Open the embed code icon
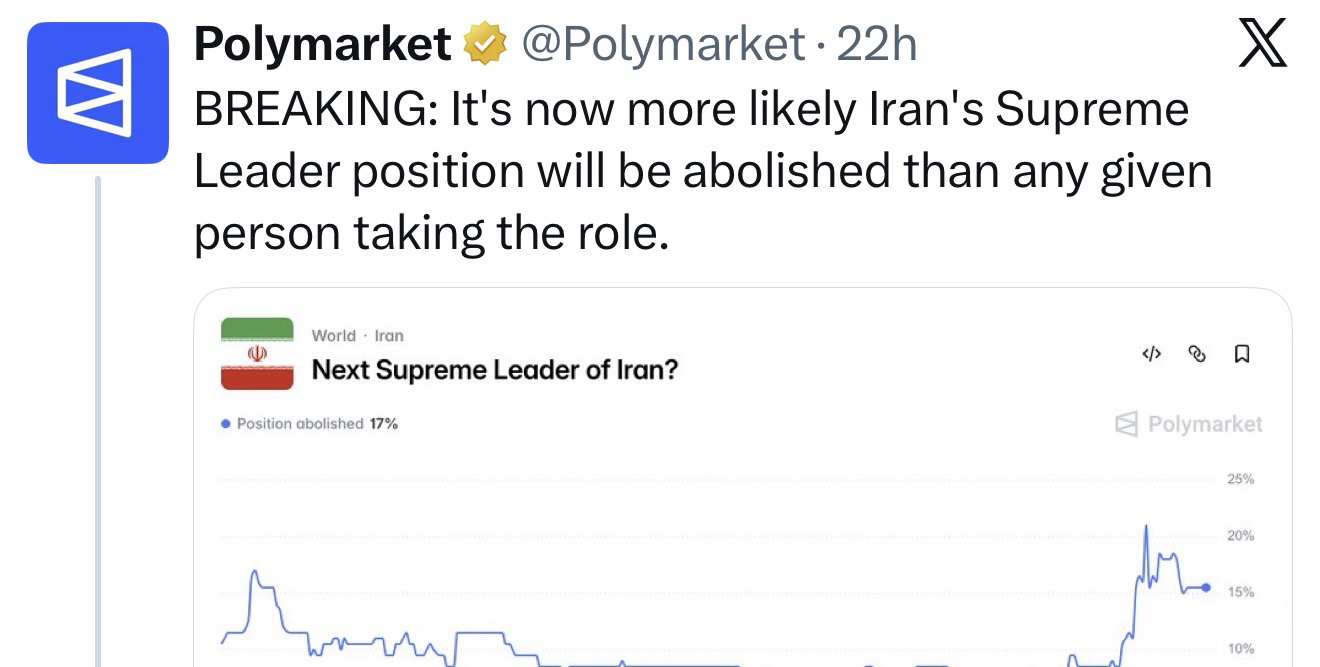This screenshot has width=1320, height=667. [1152, 353]
